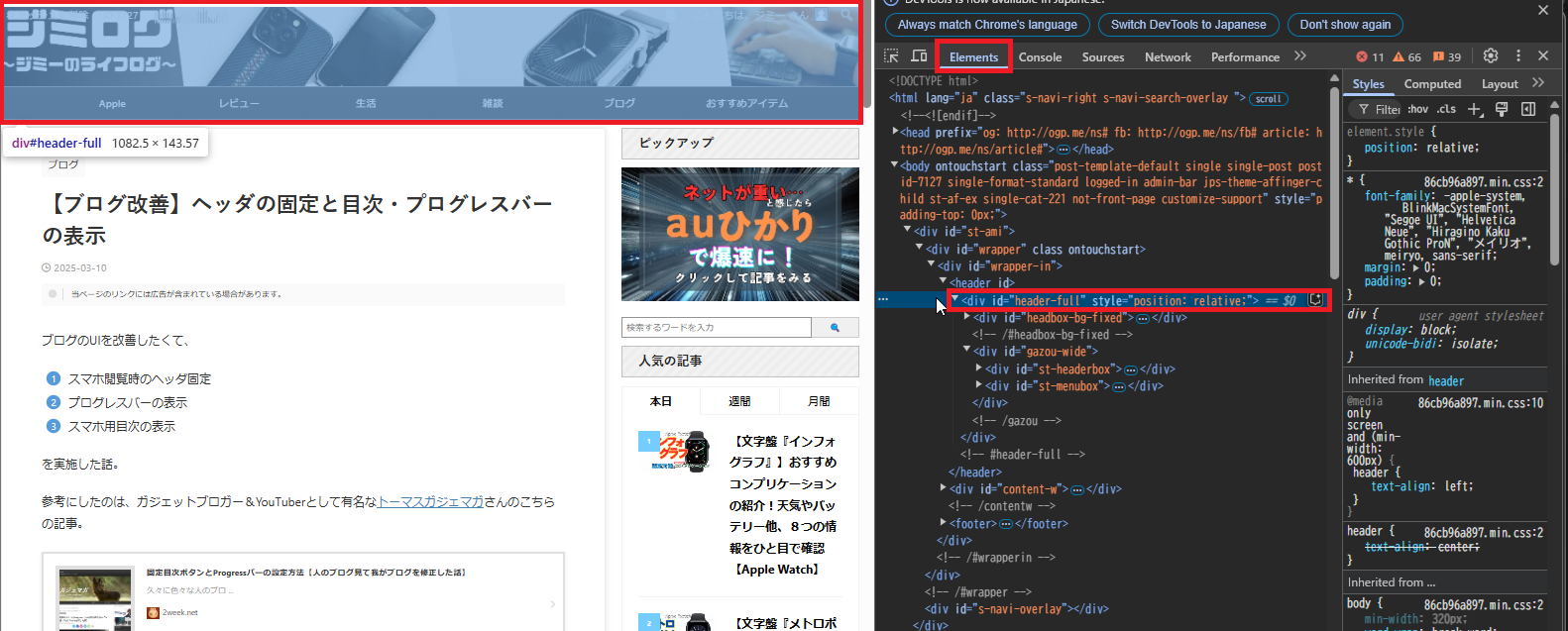Open DevTools settings gear
Screen dimensions: 1568x631
pyautogui.click(x=1490, y=55)
